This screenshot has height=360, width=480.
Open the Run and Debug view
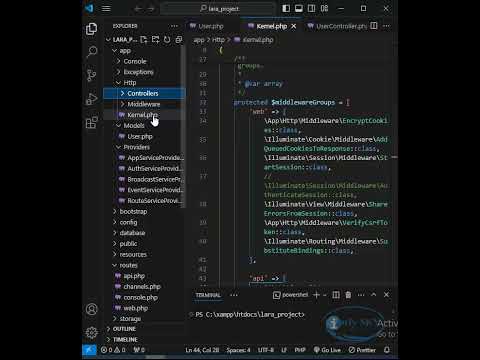coord(91,99)
